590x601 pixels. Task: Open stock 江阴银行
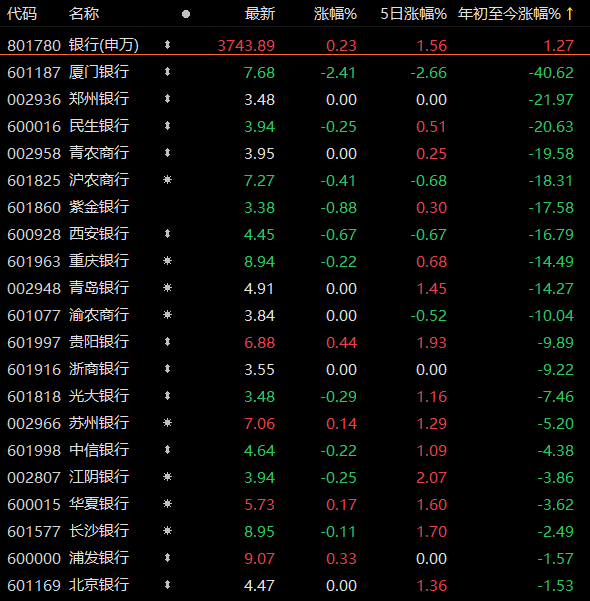pyautogui.click(x=99, y=477)
